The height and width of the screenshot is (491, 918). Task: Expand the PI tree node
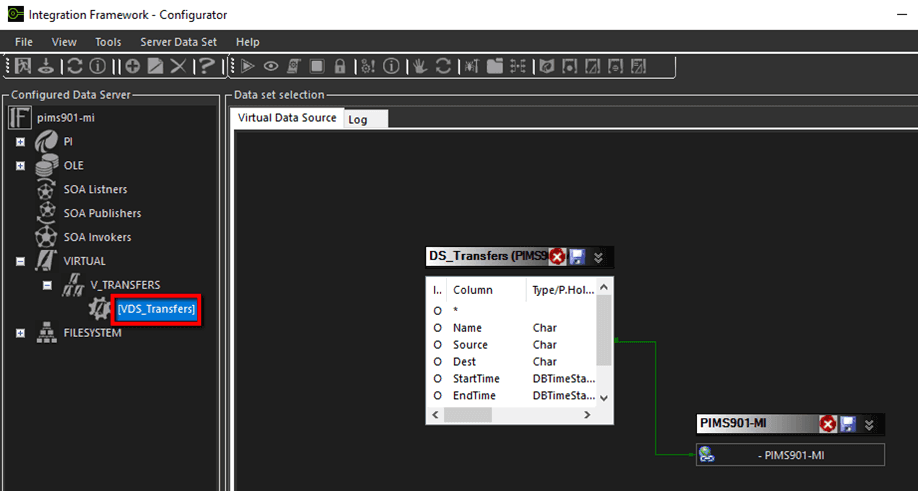tap(20, 142)
